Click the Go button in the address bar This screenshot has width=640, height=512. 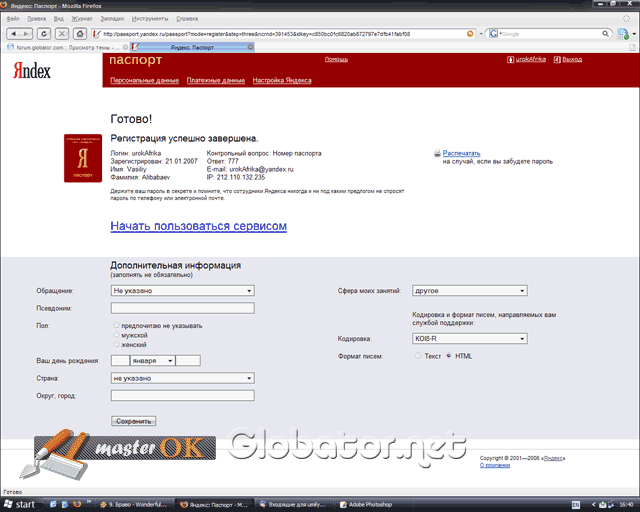(x=470, y=34)
